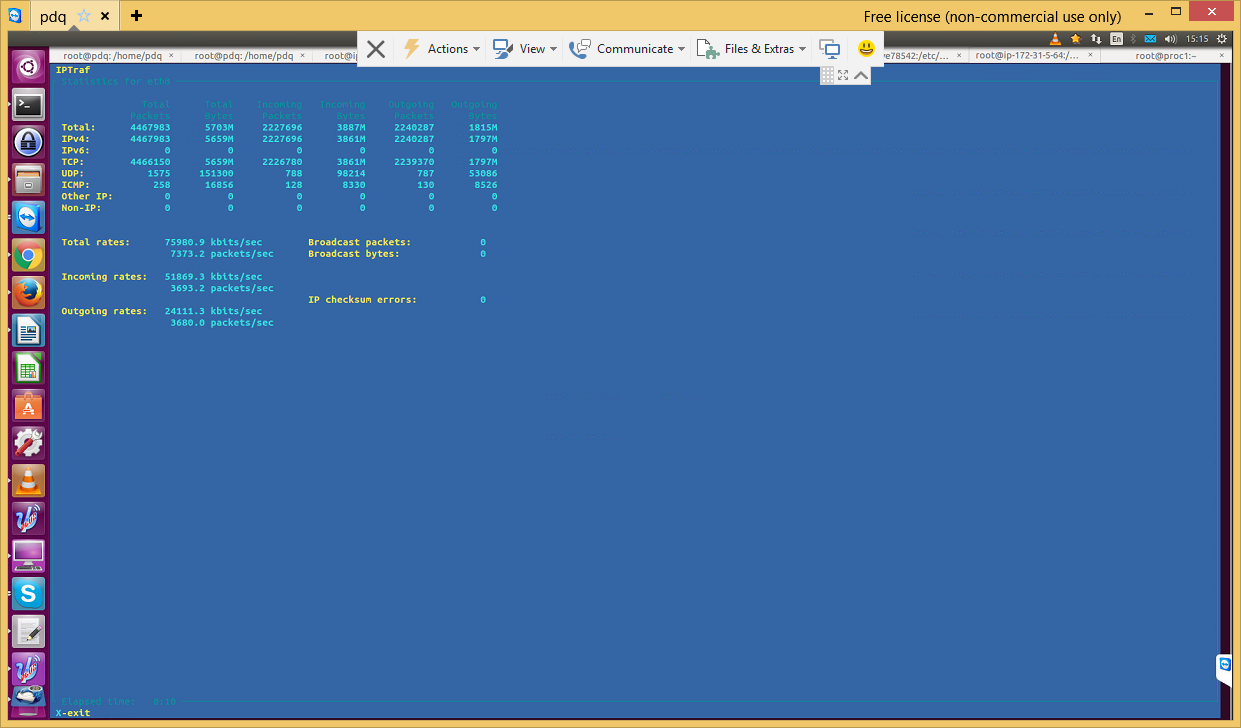Image resolution: width=1241 pixels, height=728 pixels.
Task: Click the X-exit command at bottom
Action: click(73, 713)
